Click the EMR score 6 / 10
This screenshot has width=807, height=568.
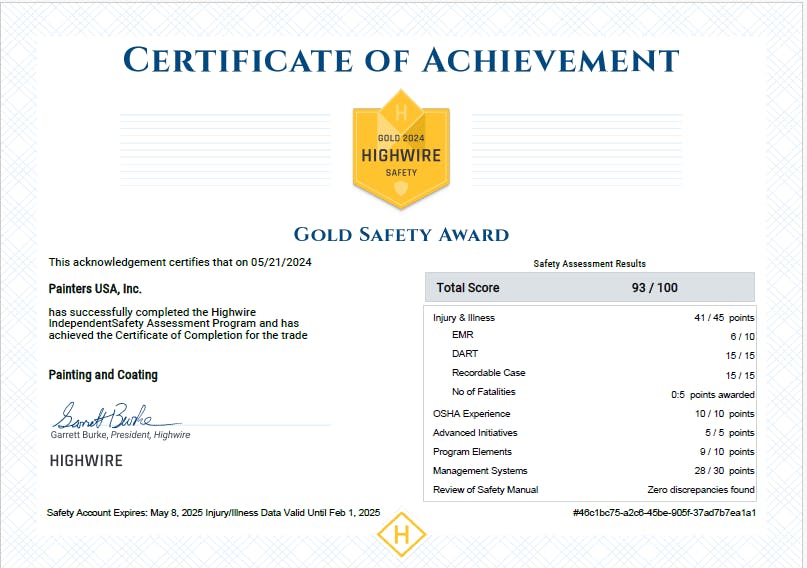[742, 336]
